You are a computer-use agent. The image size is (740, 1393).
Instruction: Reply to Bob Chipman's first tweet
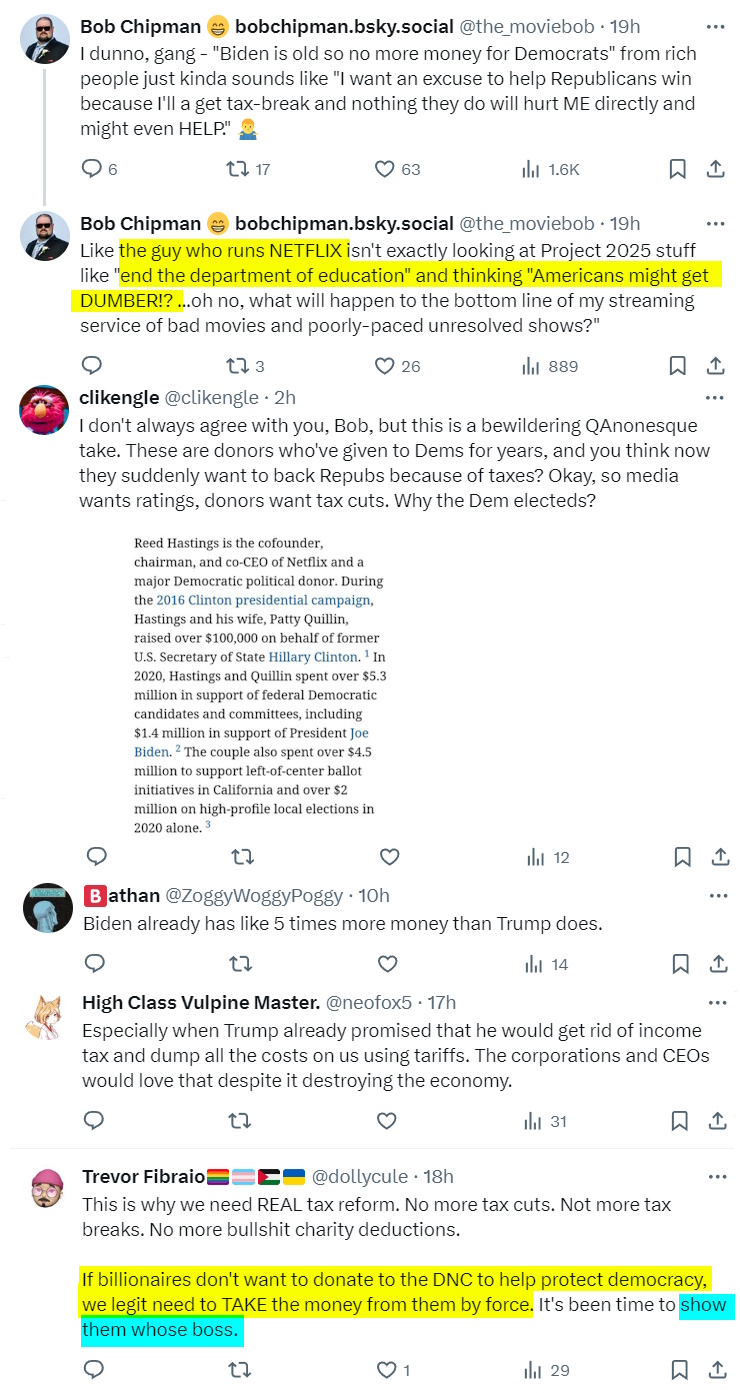[93, 169]
